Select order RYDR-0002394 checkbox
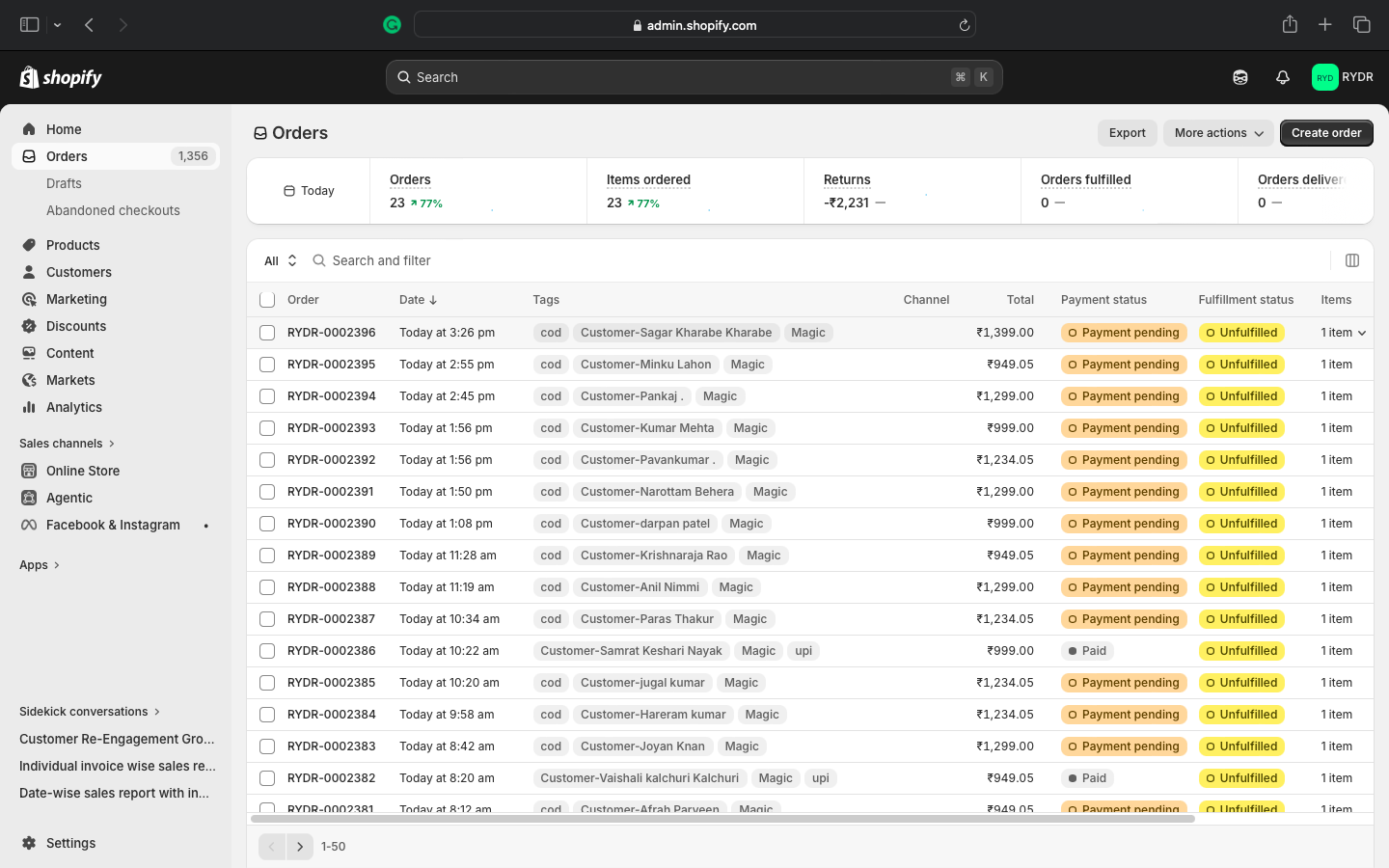1389x868 pixels. click(267, 396)
